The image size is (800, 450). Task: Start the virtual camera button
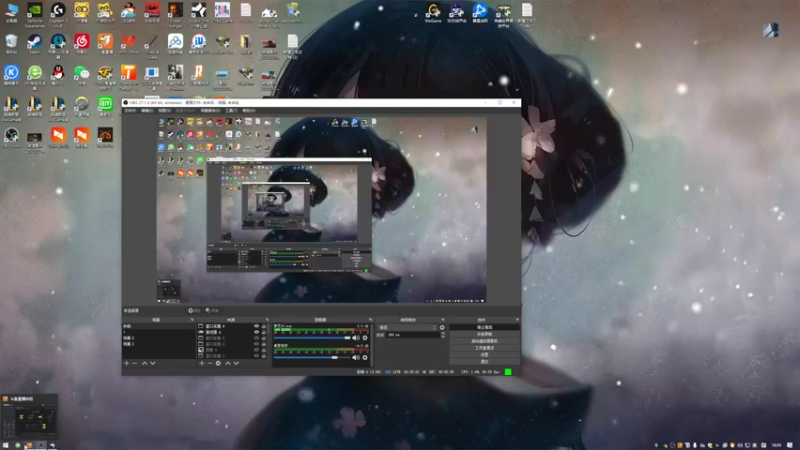(484, 341)
